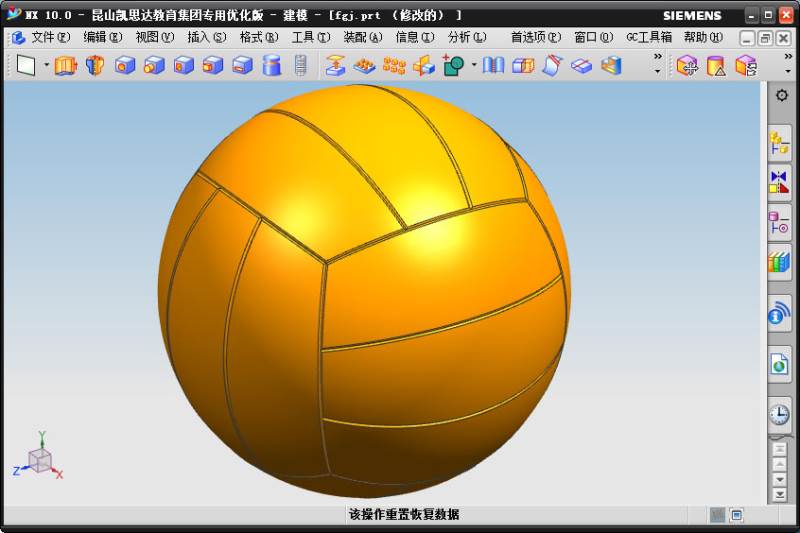Click the Pattern Feature icon
The height and width of the screenshot is (533, 800).
394,66
